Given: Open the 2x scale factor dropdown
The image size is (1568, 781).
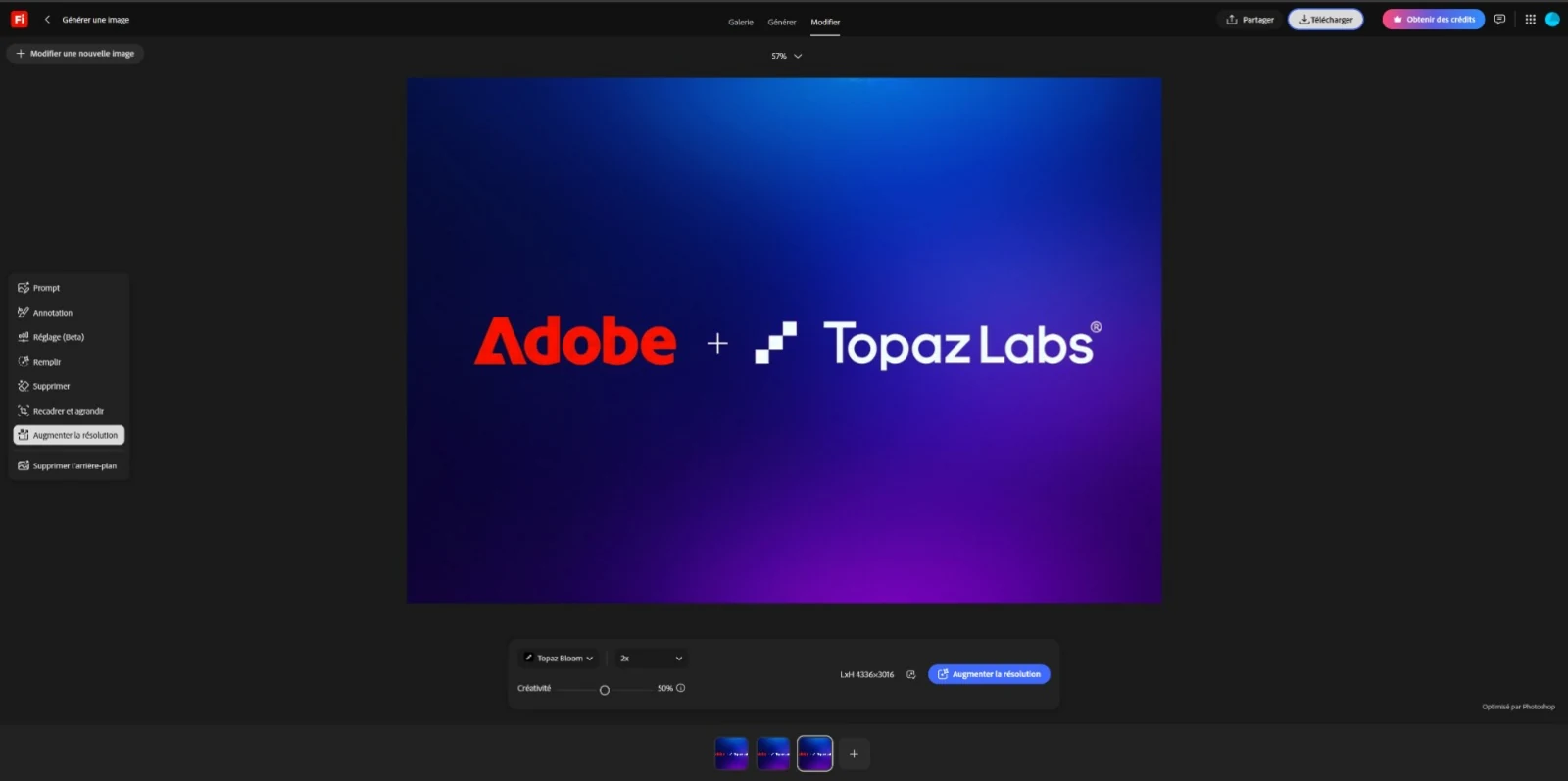Looking at the screenshot, I should point(651,659).
